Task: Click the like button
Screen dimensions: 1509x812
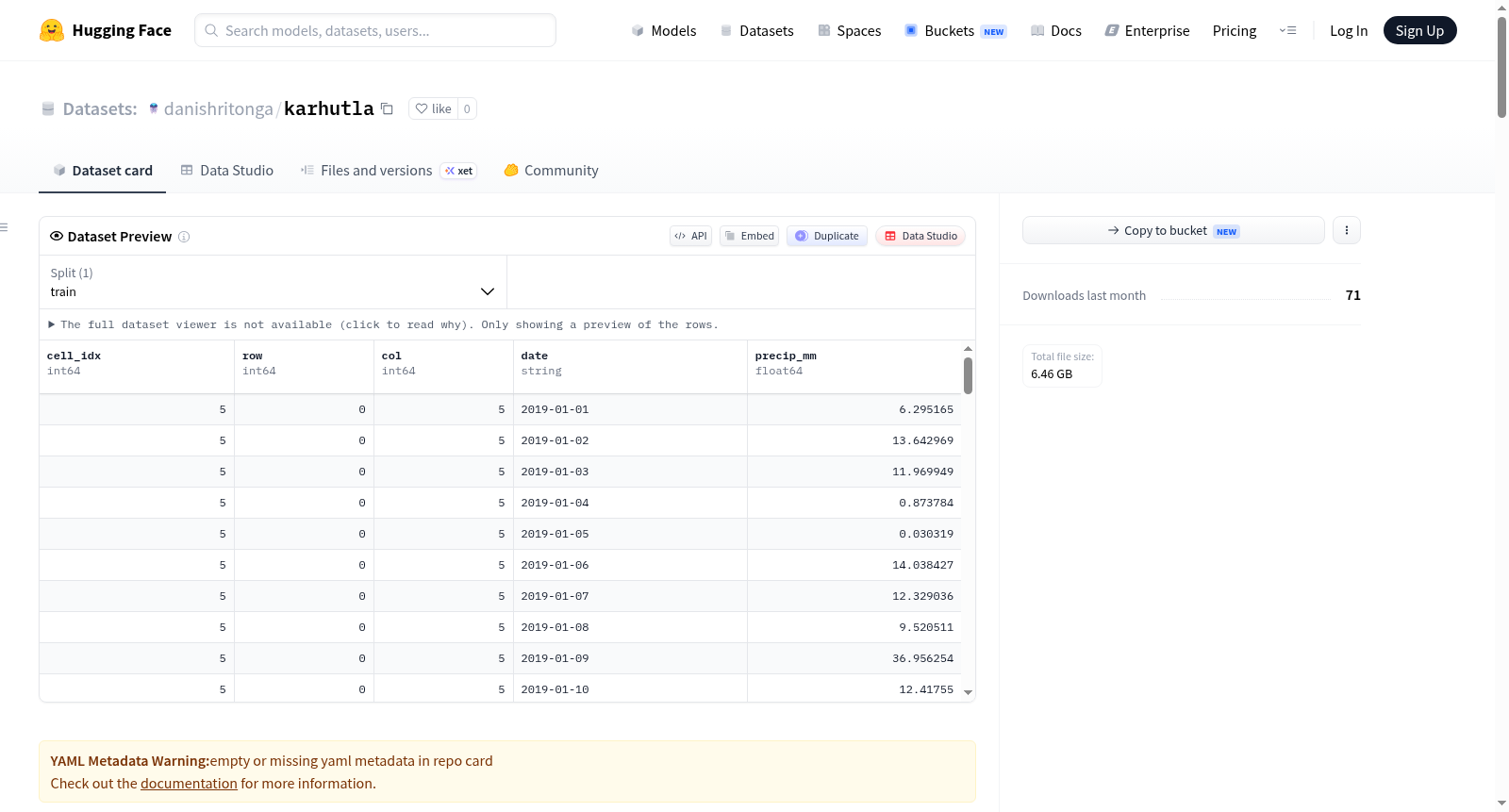Action: coord(433,108)
